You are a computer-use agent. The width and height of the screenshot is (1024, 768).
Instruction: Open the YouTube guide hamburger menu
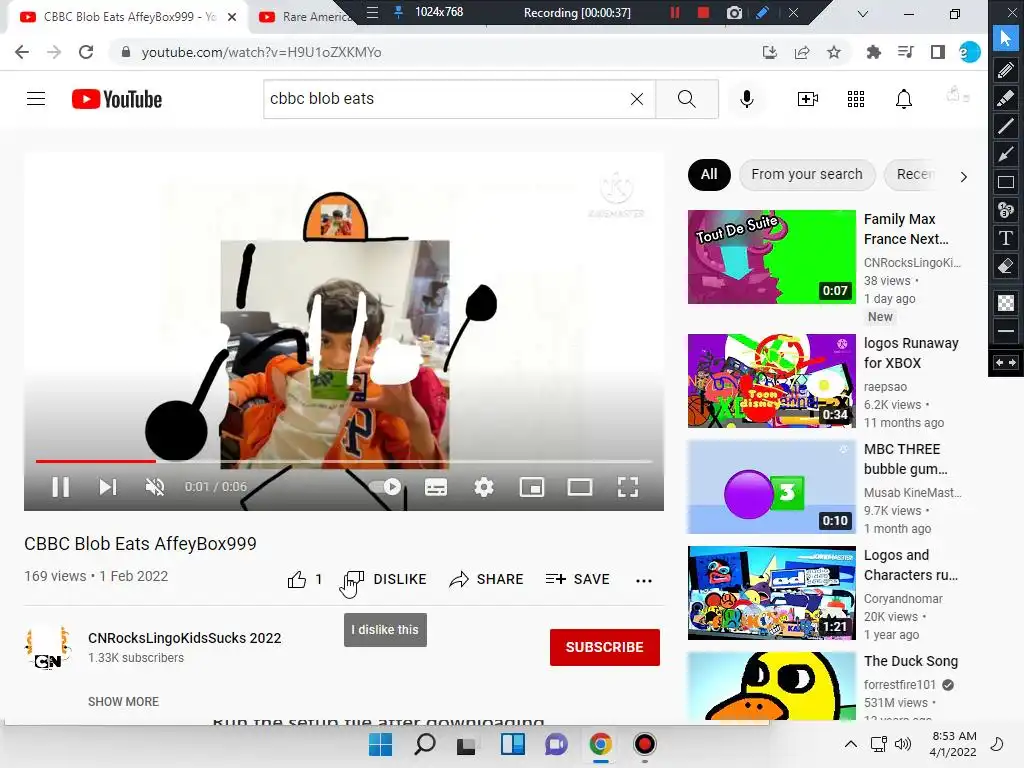(36, 99)
